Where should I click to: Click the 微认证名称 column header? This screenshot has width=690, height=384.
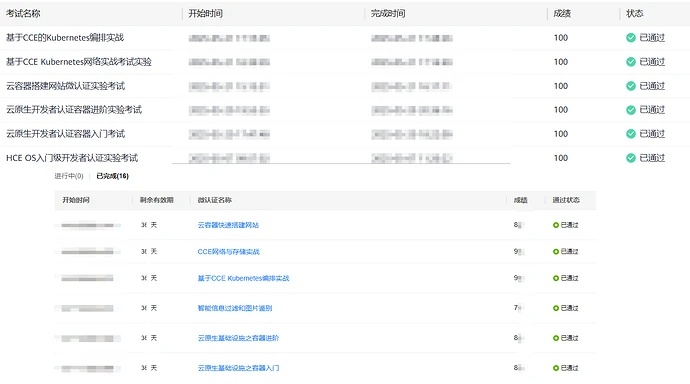coord(214,200)
